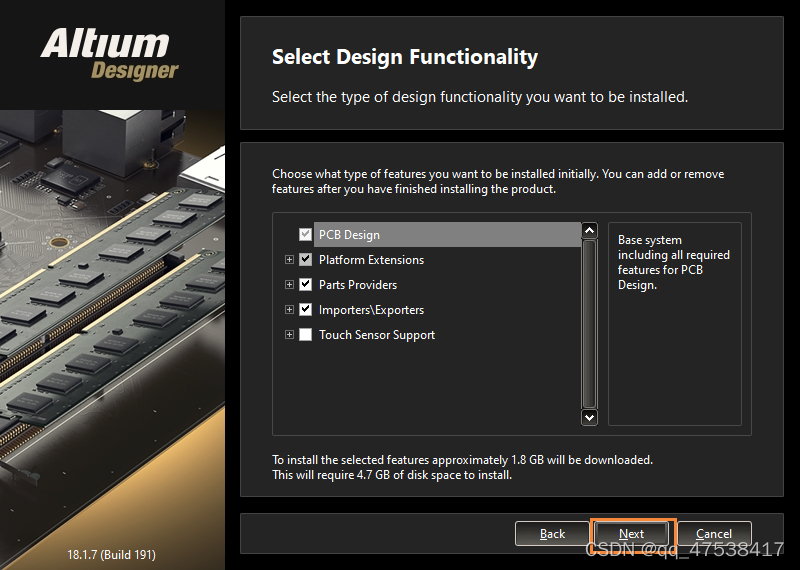Select the Touch Sensor Support label

(x=377, y=335)
